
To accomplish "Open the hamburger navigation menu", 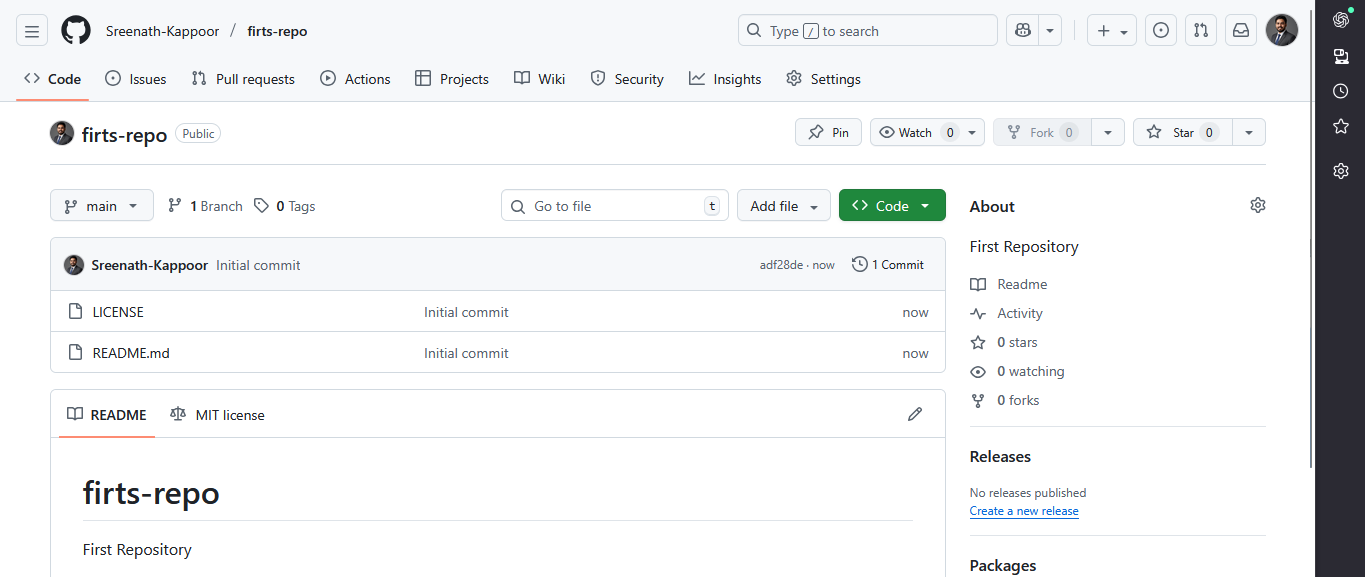I will [31, 30].
